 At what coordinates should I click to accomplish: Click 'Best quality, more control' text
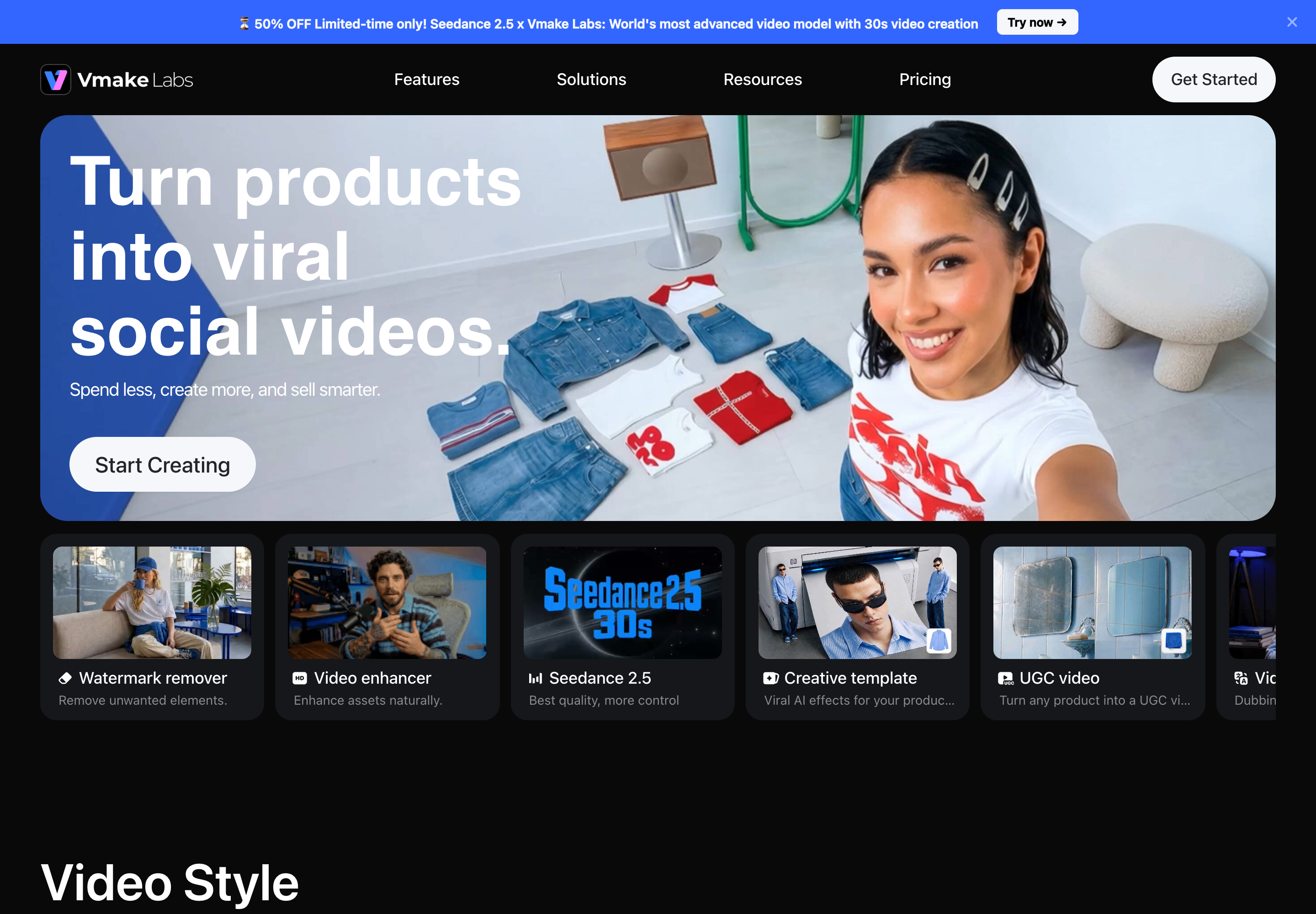[x=604, y=701]
